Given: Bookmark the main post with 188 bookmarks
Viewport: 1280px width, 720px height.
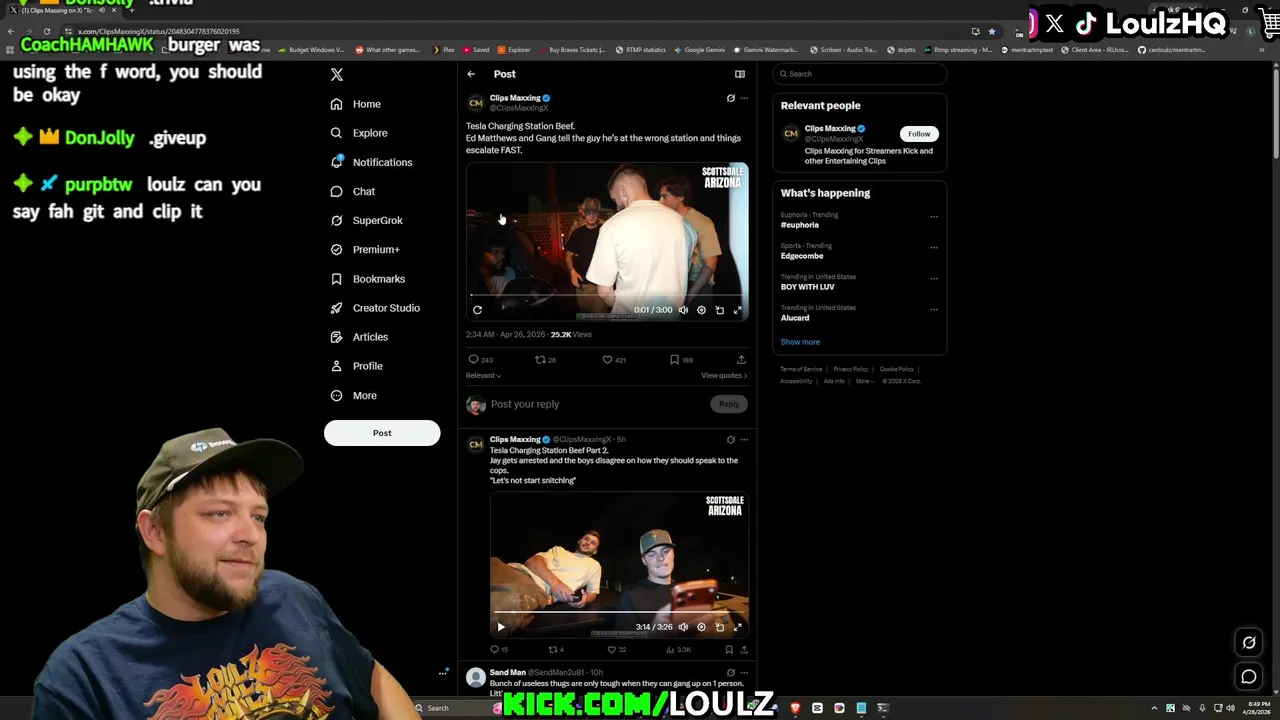Looking at the screenshot, I should click(681, 360).
